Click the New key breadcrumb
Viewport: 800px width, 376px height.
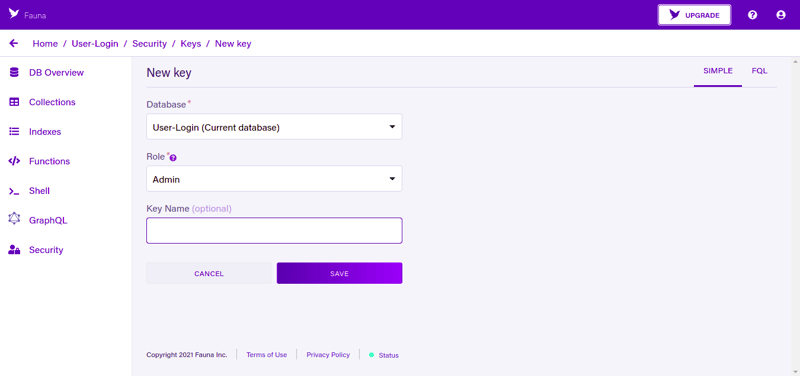click(x=233, y=44)
